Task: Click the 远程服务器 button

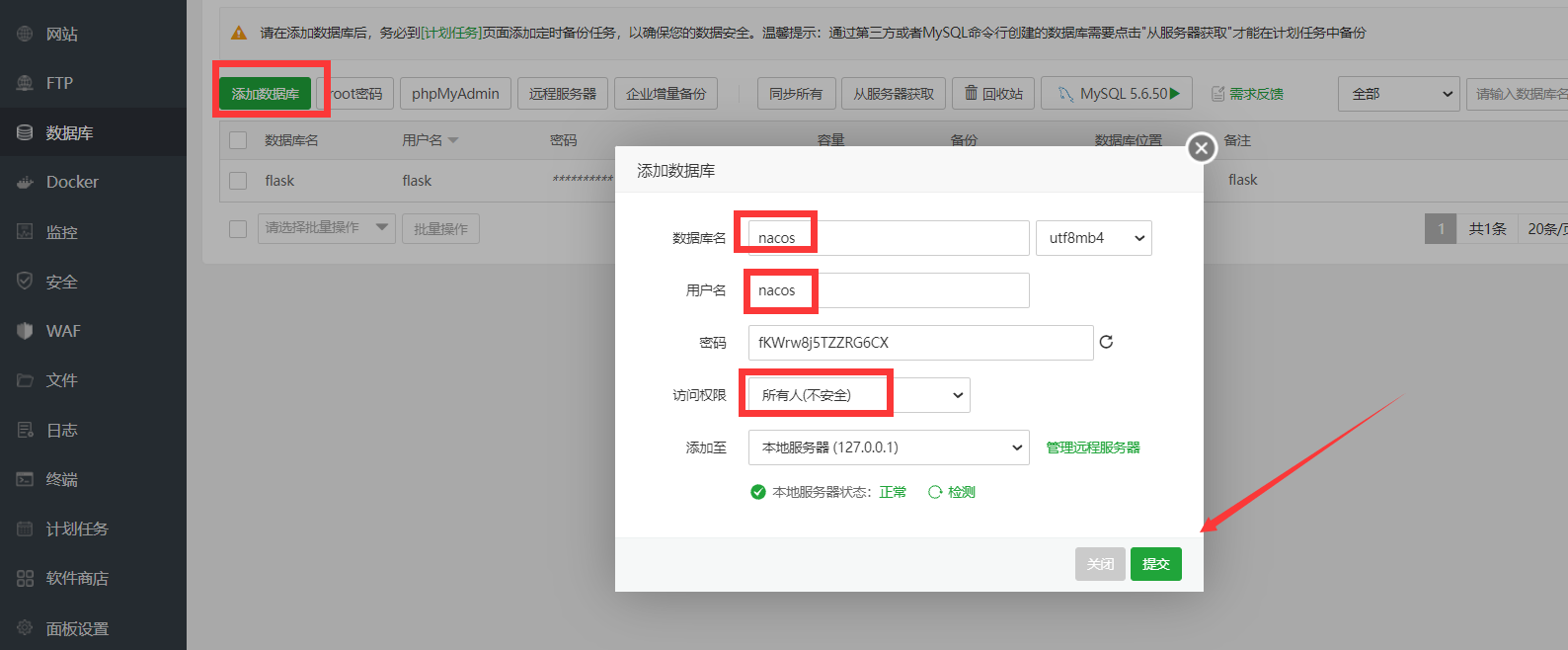Action: point(563,94)
